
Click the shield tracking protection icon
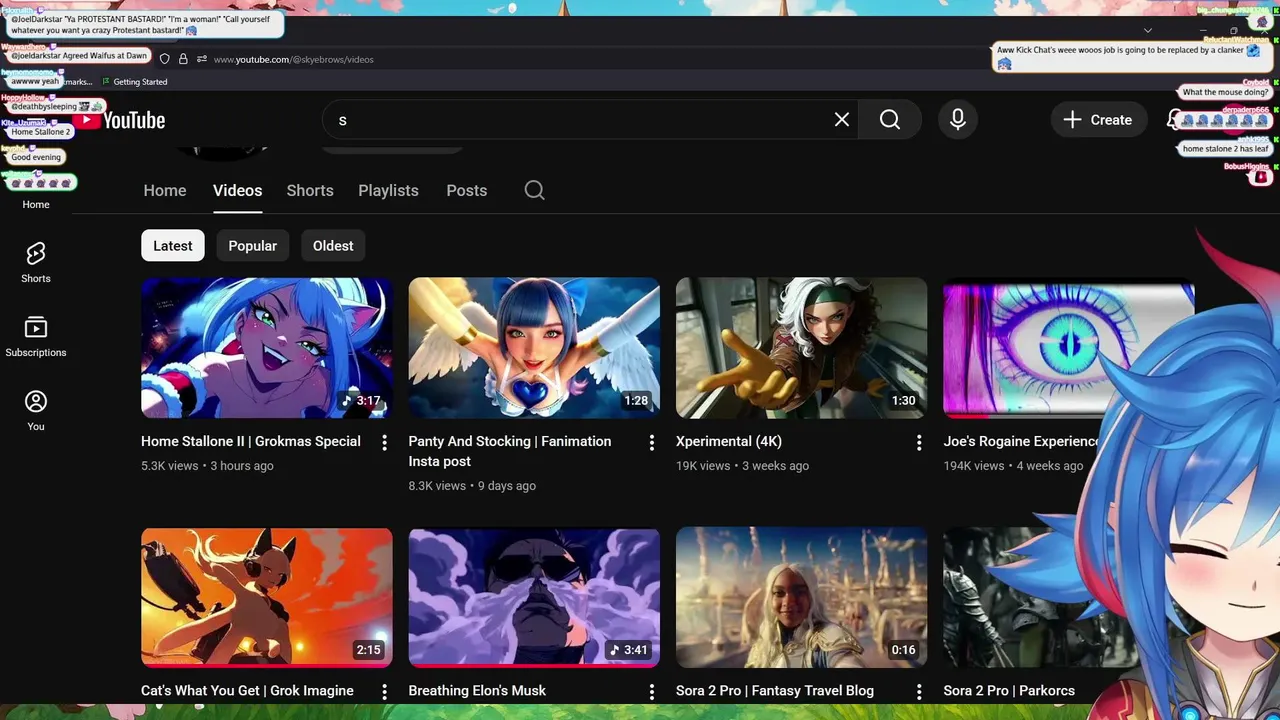pyautogui.click(x=165, y=59)
